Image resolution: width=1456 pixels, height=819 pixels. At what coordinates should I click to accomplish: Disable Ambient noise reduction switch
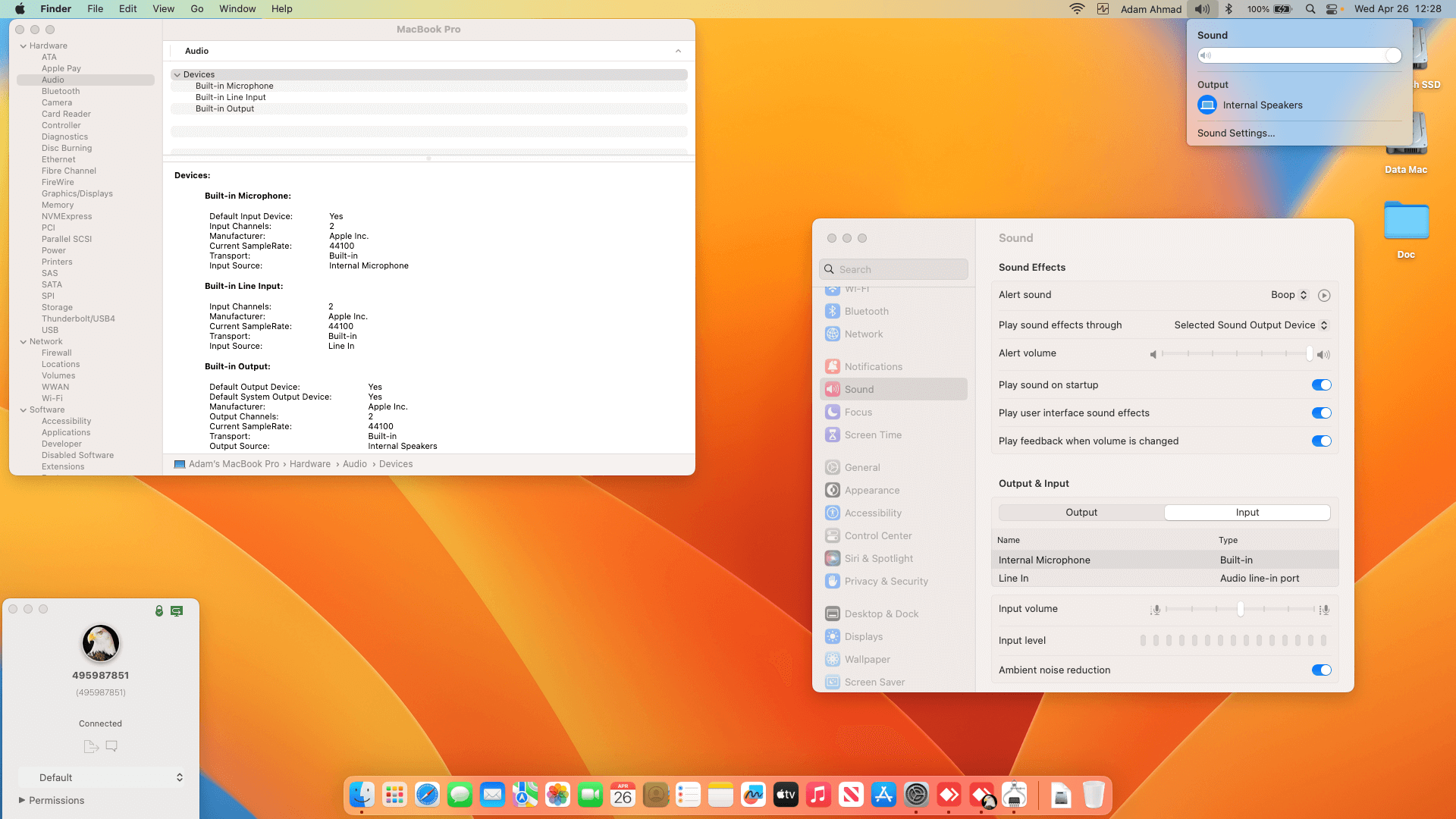click(x=1322, y=670)
